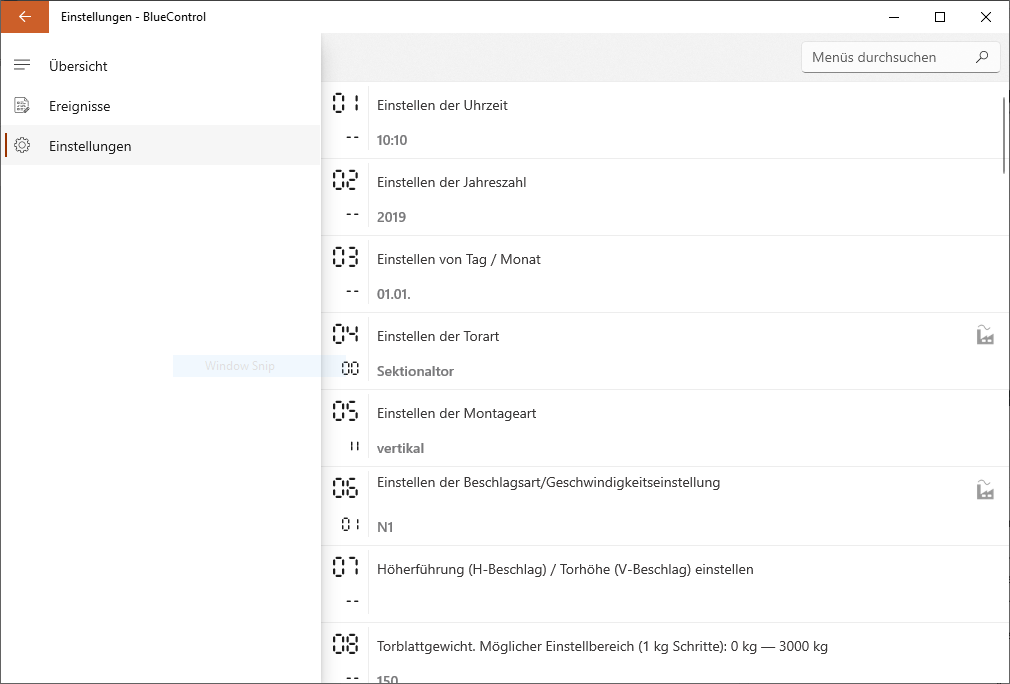Open the Übersicht menu item
Viewport: 1010px width, 684px height.
tap(161, 66)
